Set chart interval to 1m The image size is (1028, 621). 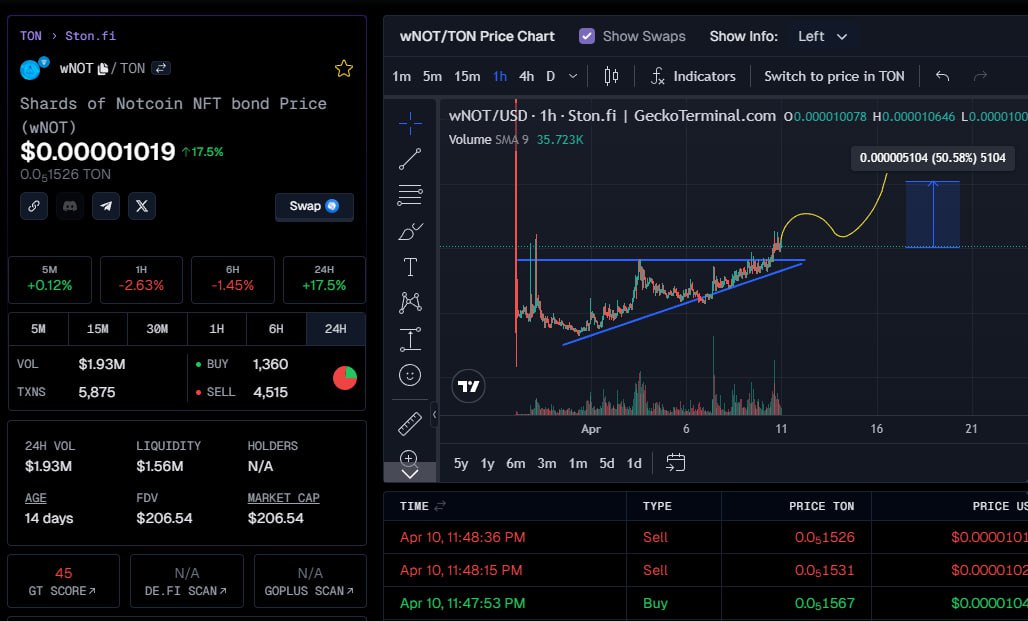(402, 76)
